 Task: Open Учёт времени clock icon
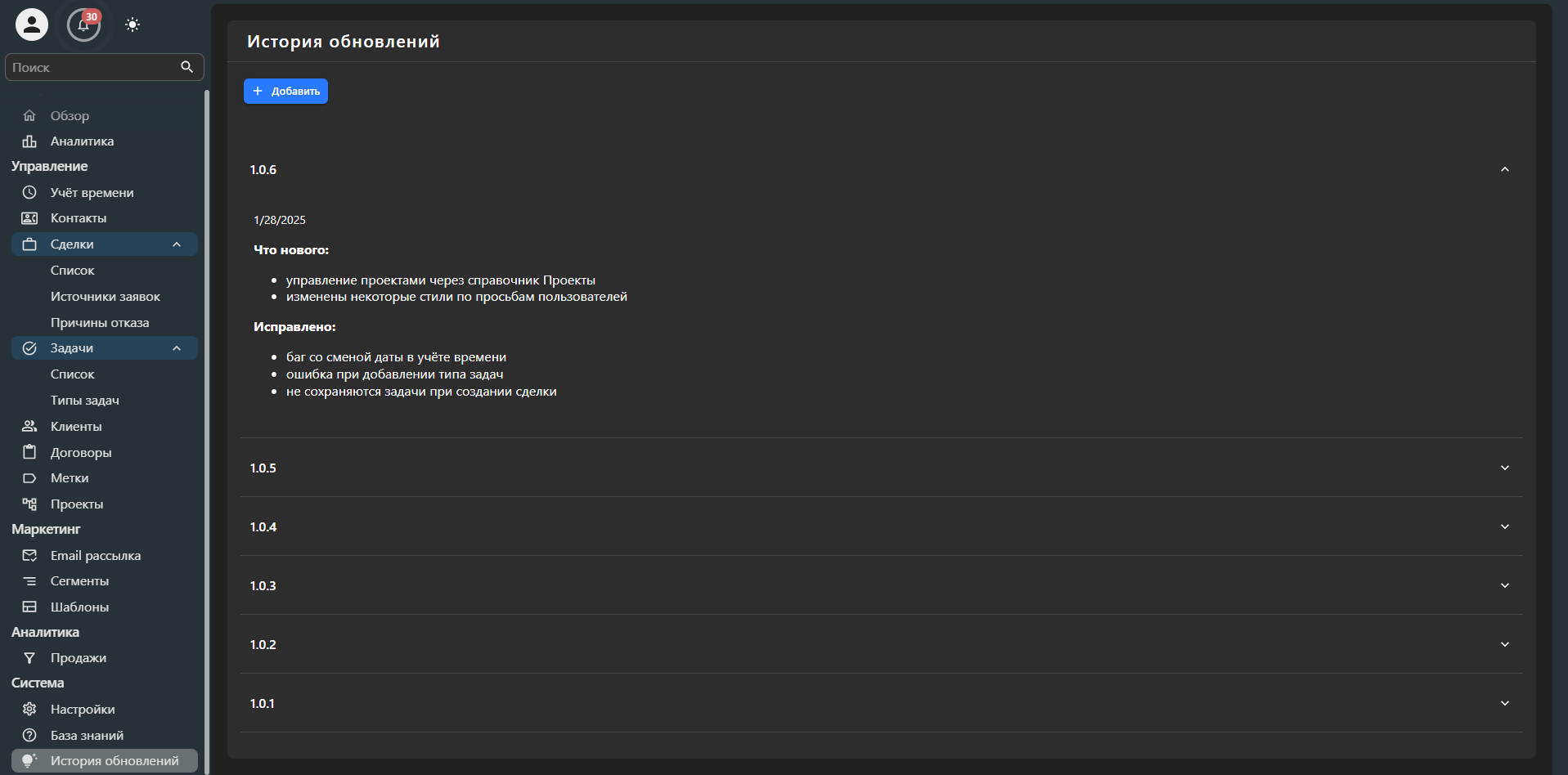click(29, 192)
